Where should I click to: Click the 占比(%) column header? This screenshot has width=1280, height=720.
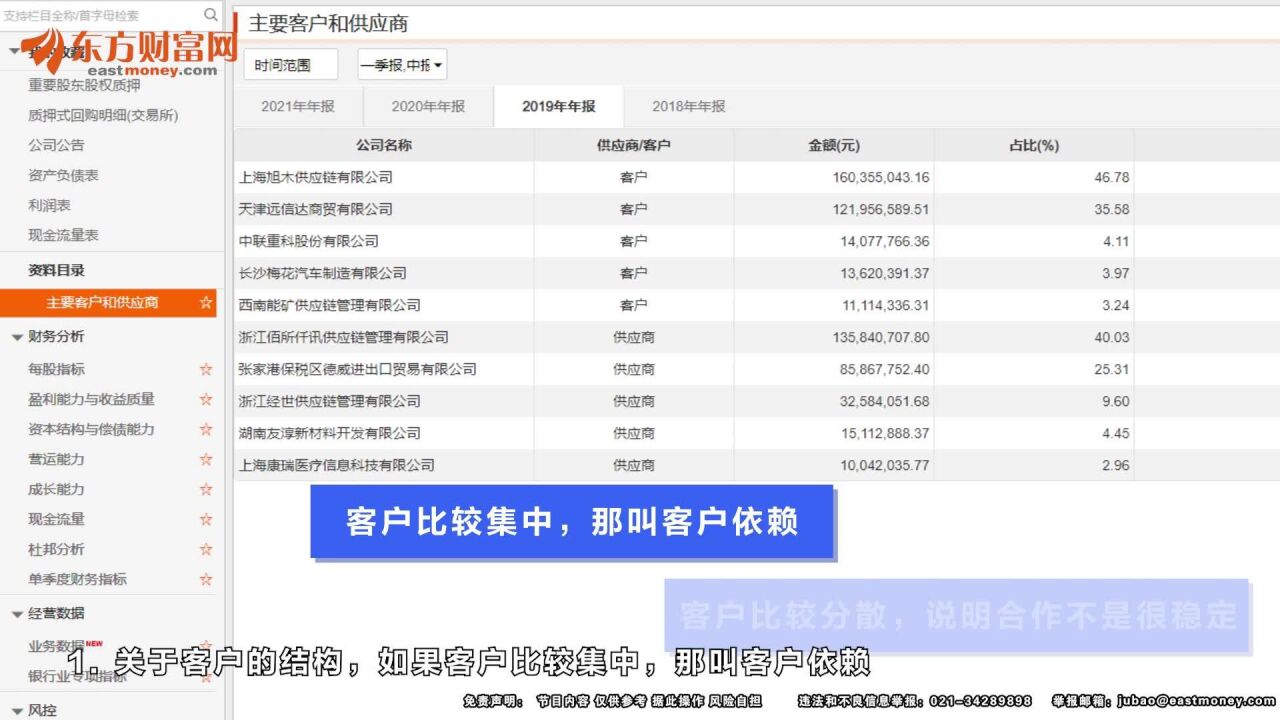(1034, 145)
